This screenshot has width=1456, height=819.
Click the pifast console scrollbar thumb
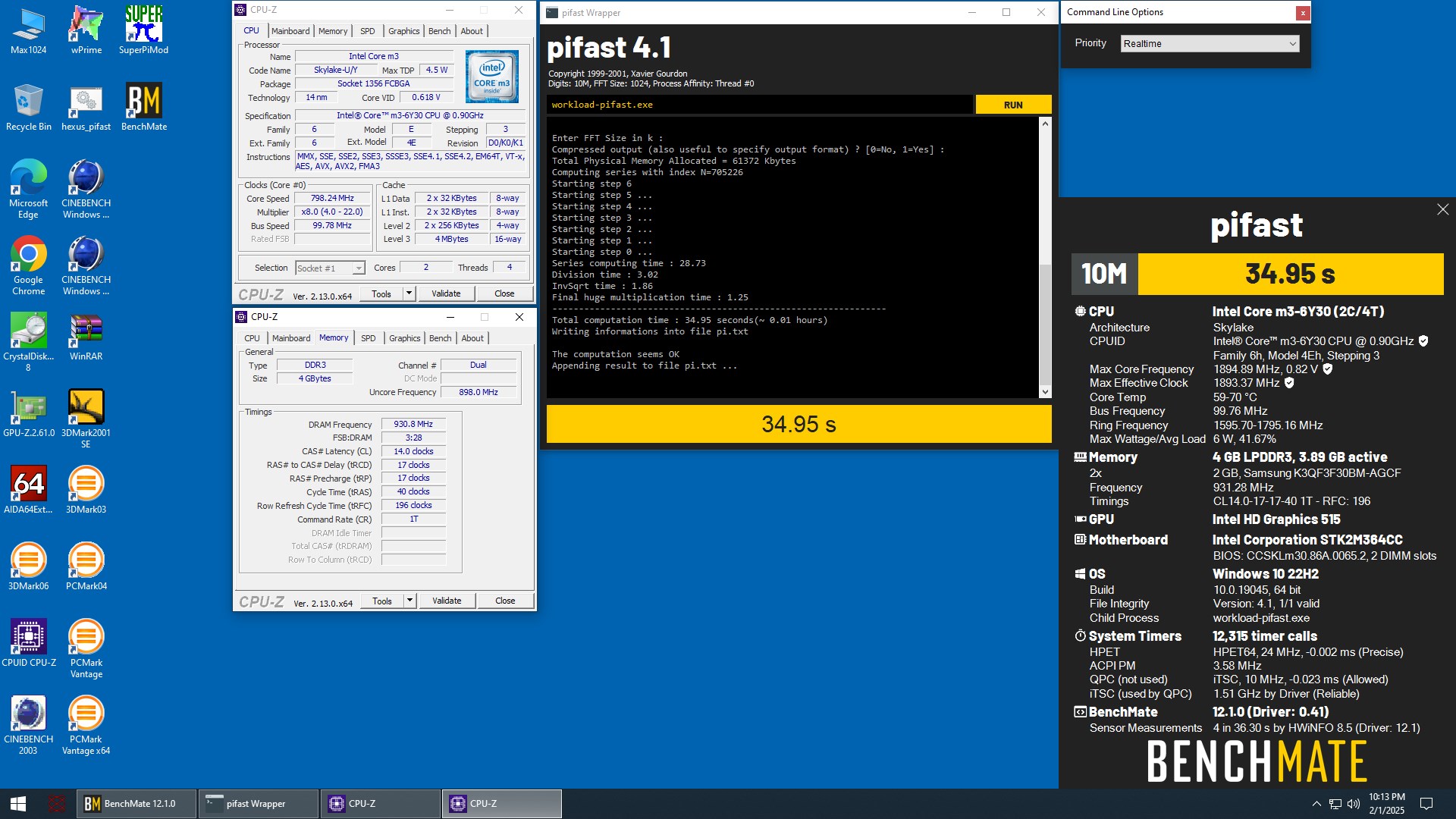point(1045,325)
